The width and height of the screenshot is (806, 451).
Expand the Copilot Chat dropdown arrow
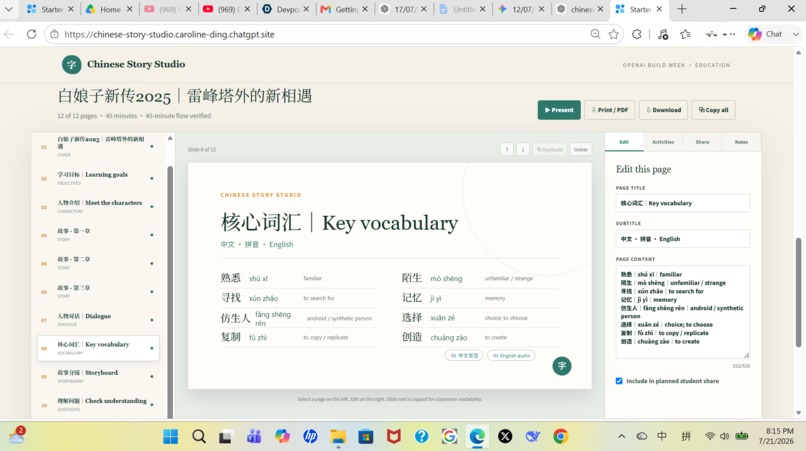point(796,34)
